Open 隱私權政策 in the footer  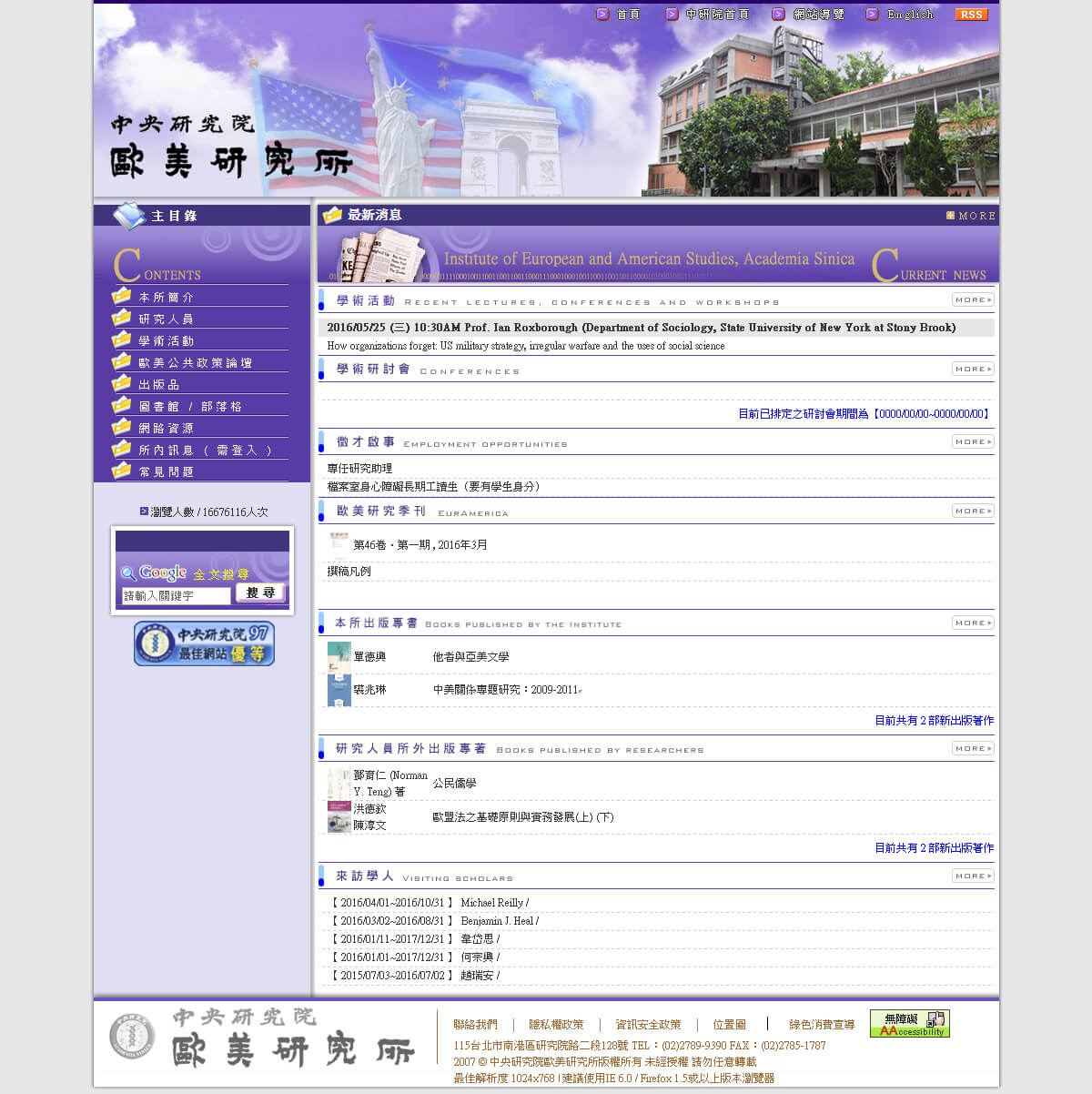(557, 1025)
